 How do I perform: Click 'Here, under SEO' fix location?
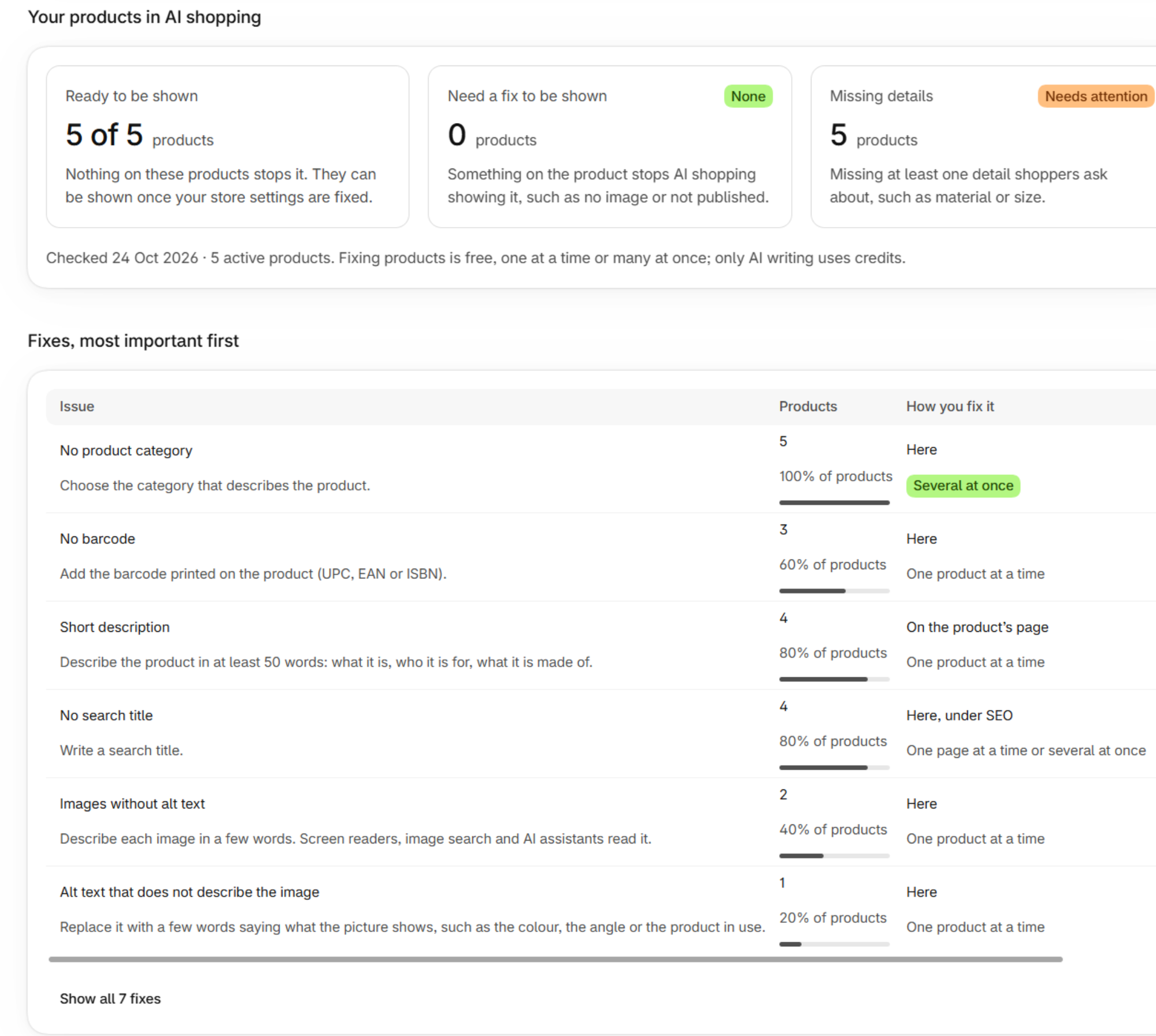click(x=959, y=715)
